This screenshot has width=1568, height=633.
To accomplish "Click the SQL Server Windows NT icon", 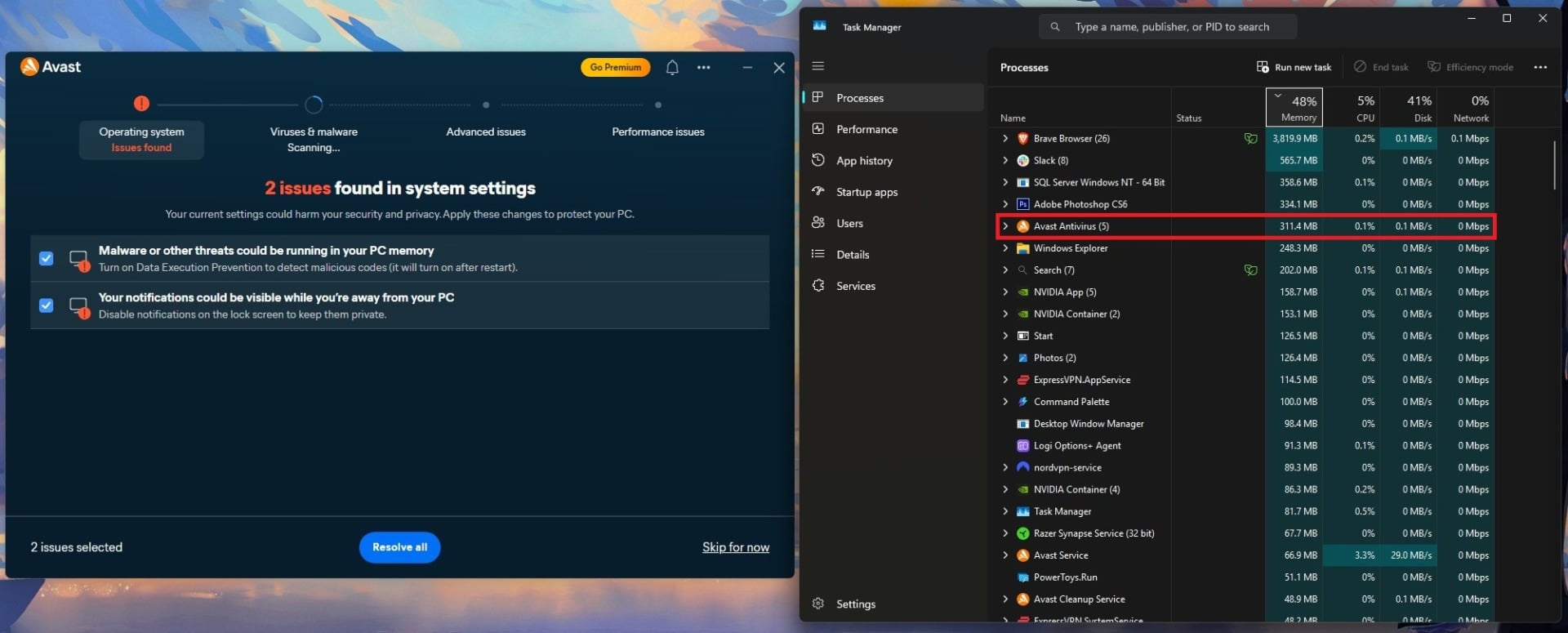I will tap(1022, 182).
